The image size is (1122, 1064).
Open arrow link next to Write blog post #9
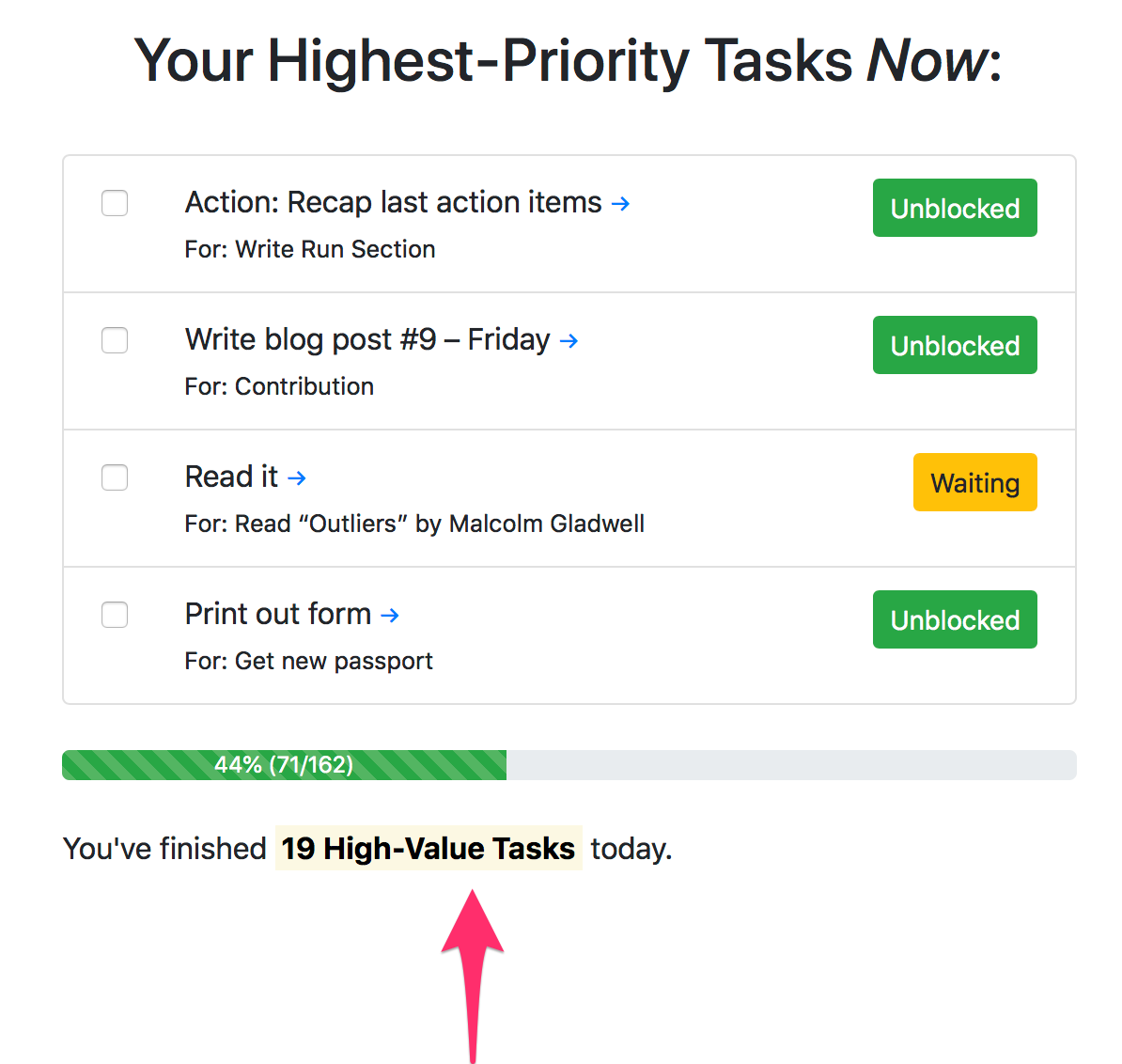(569, 341)
